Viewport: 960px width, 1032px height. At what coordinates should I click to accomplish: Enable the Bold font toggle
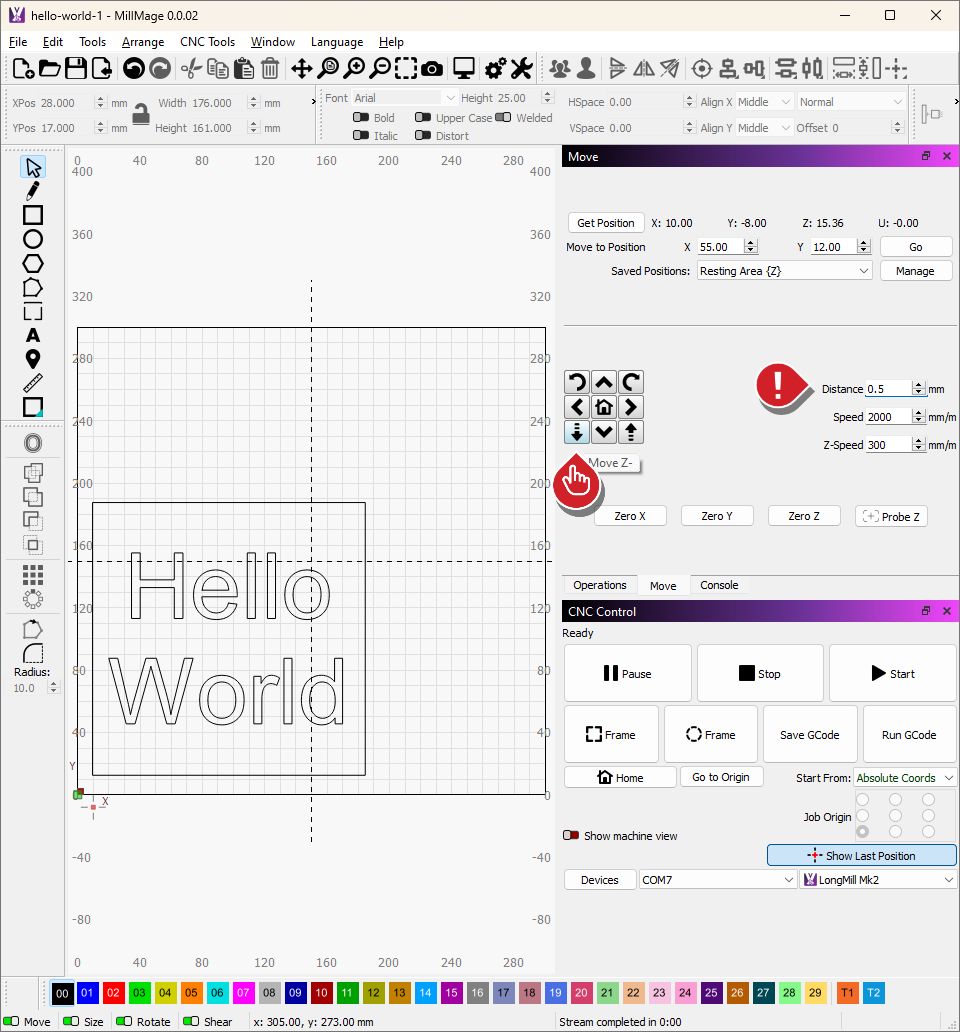(x=361, y=118)
